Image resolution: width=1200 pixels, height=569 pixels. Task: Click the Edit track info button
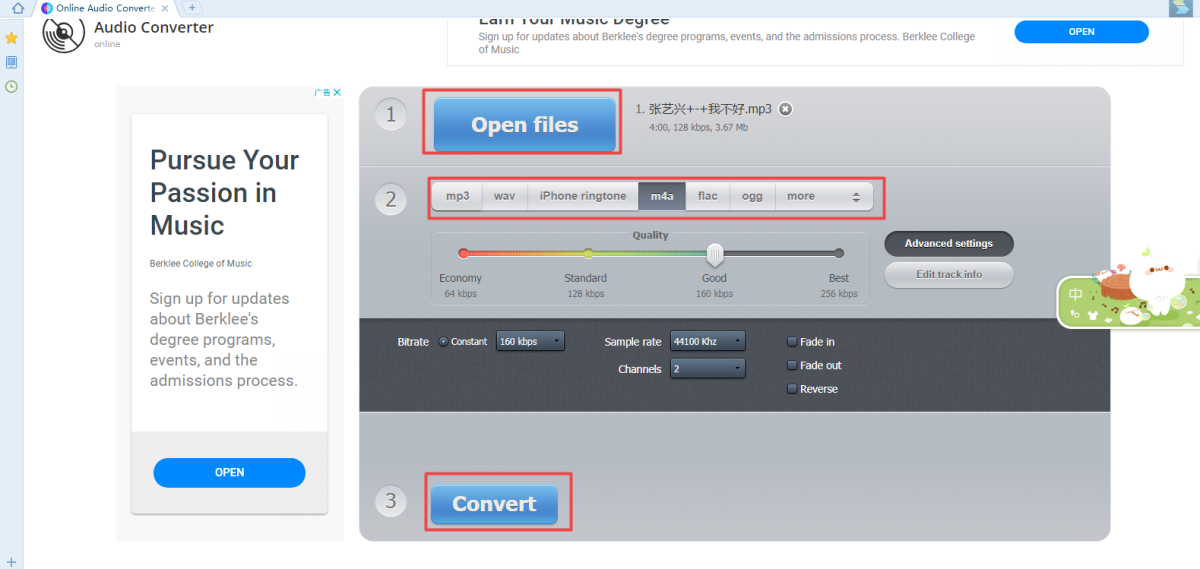949,274
